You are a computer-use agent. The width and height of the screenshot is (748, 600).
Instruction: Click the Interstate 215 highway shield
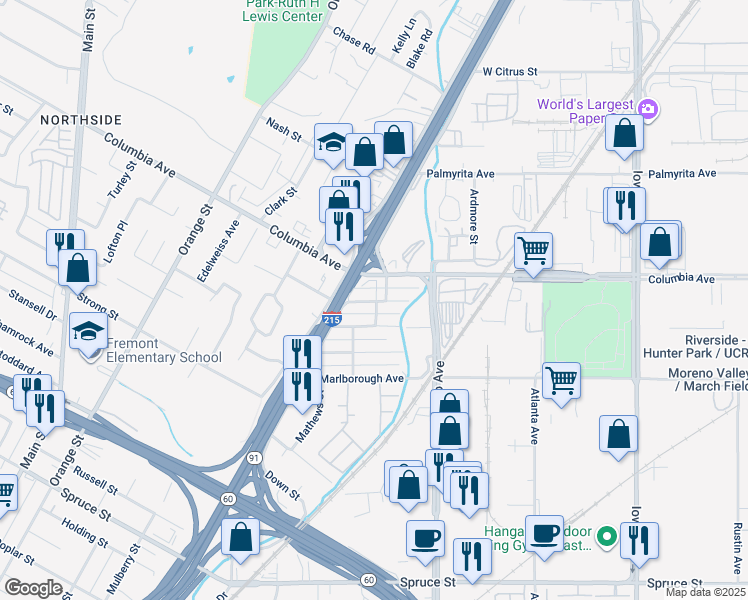[332, 319]
